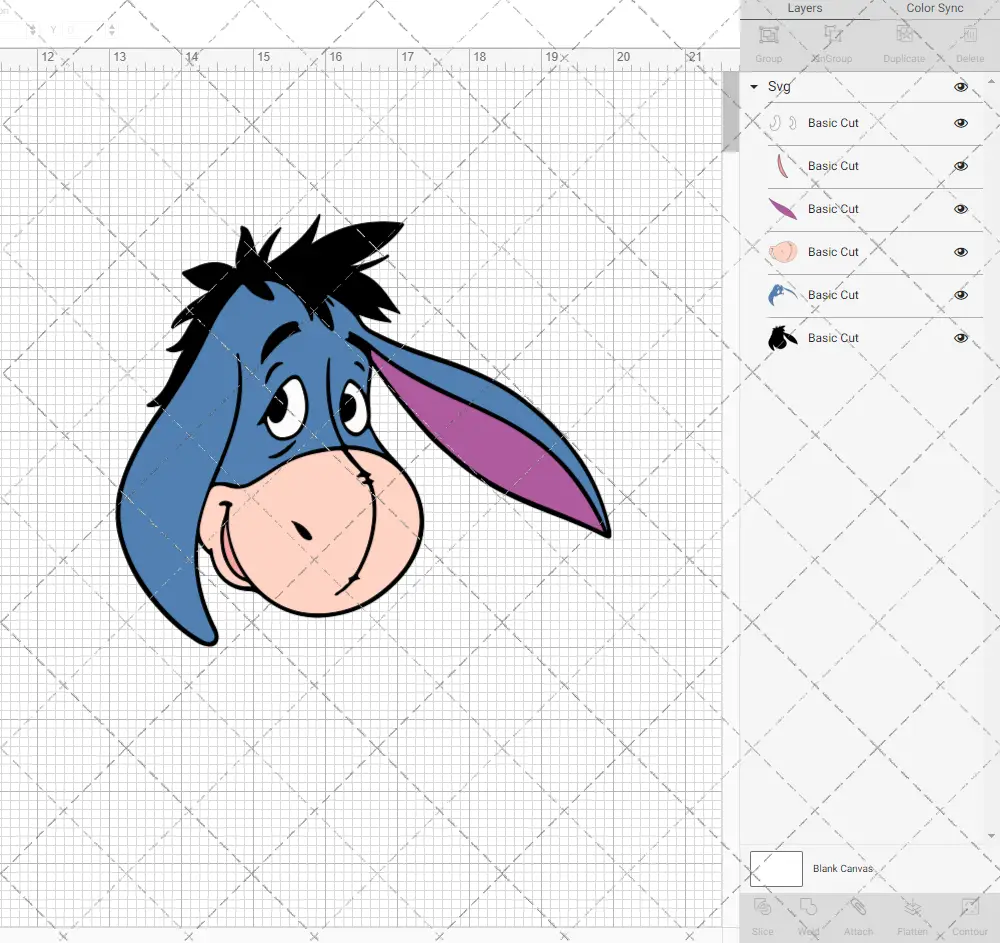This screenshot has height=943, width=1000.
Task: Select the purple ear layer thumbnail
Action: (783, 209)
